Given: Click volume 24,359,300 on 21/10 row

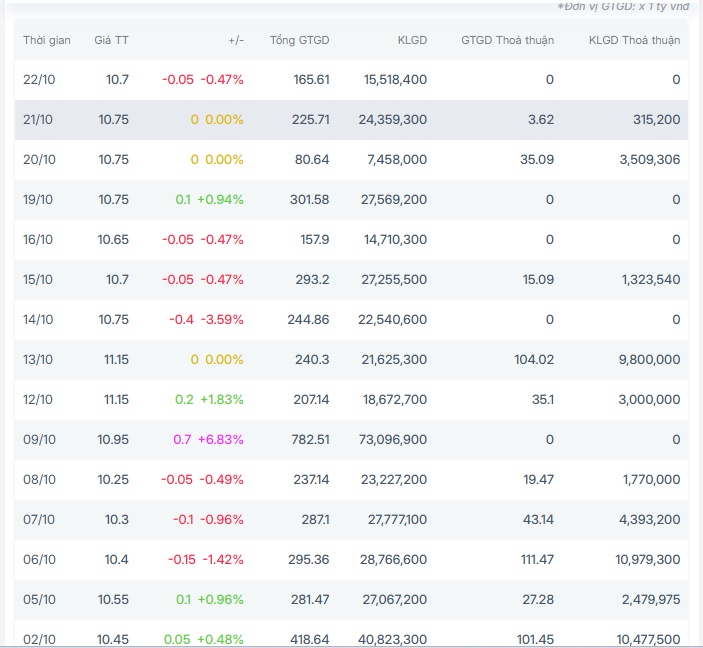Looking at the screenshot, I should tap(392, 120).
